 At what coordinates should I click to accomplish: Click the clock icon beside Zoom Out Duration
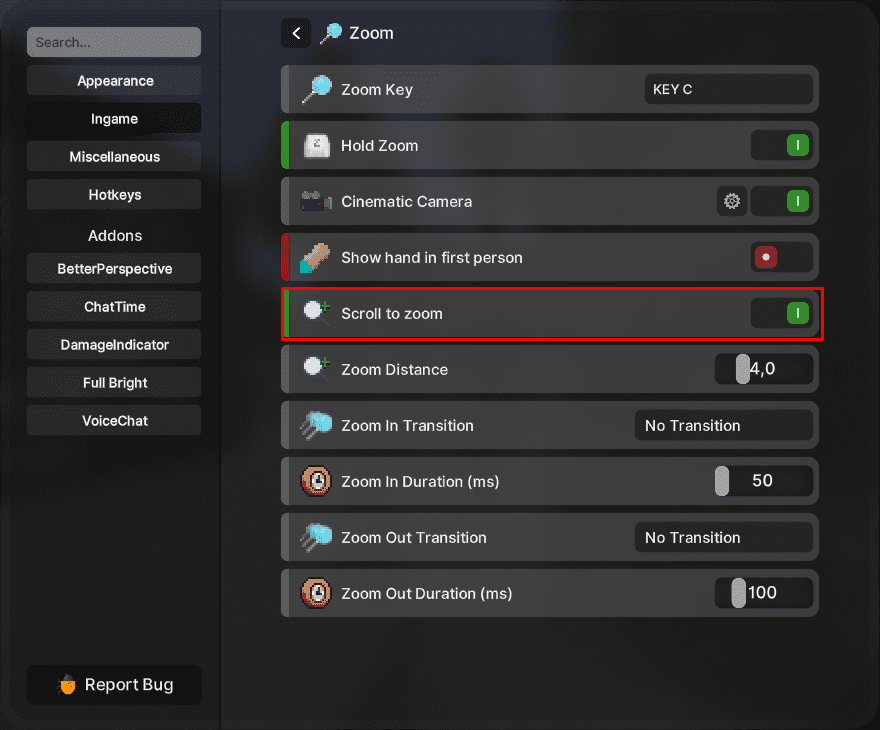click(316, 593)
